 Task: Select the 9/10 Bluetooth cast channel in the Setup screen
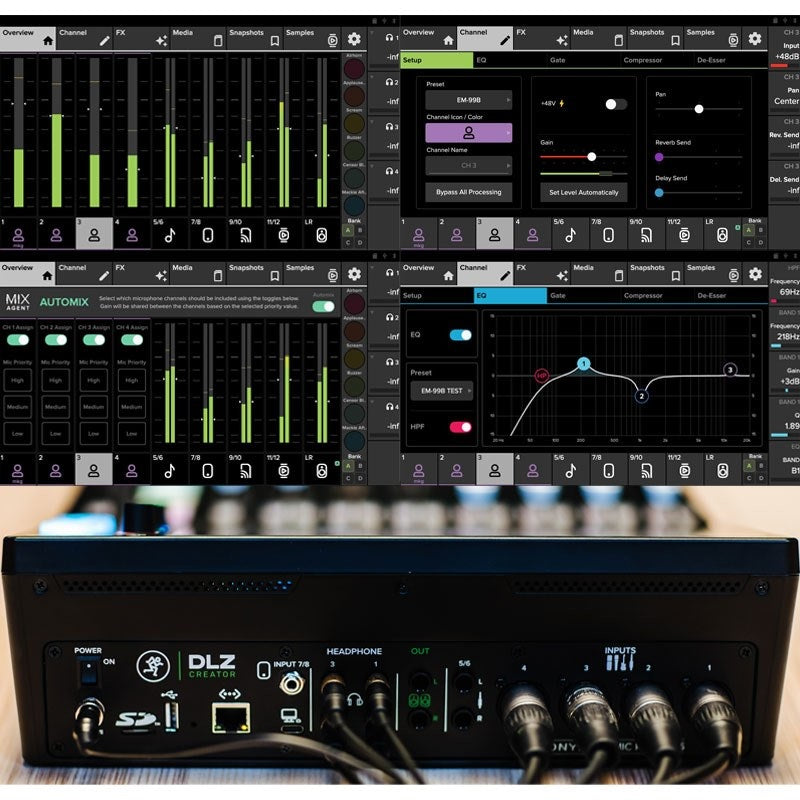[635, 236]
